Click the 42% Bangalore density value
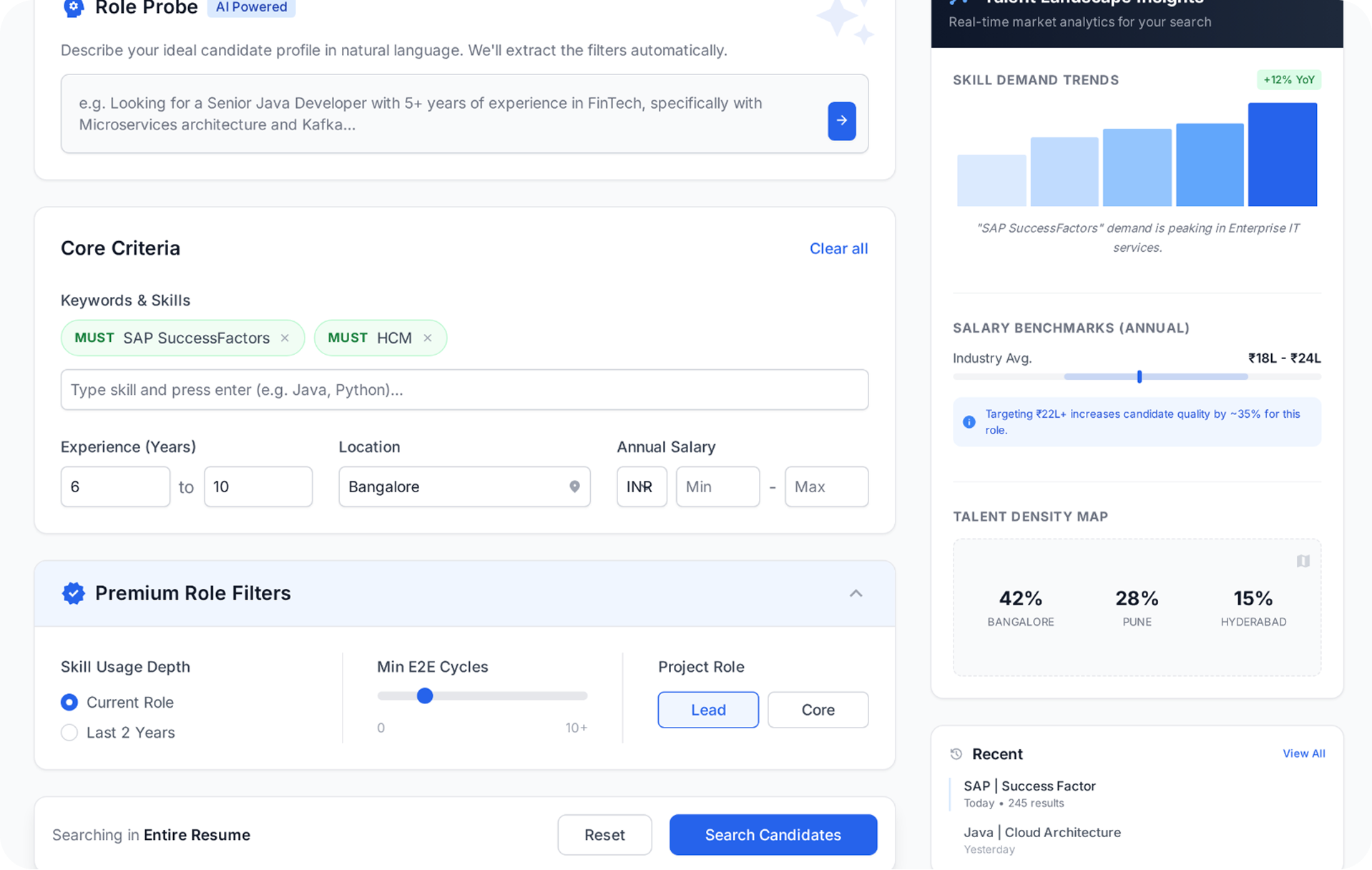Image resolution: width=1372 pixels, height=870 pixels. click(1020, 598)
